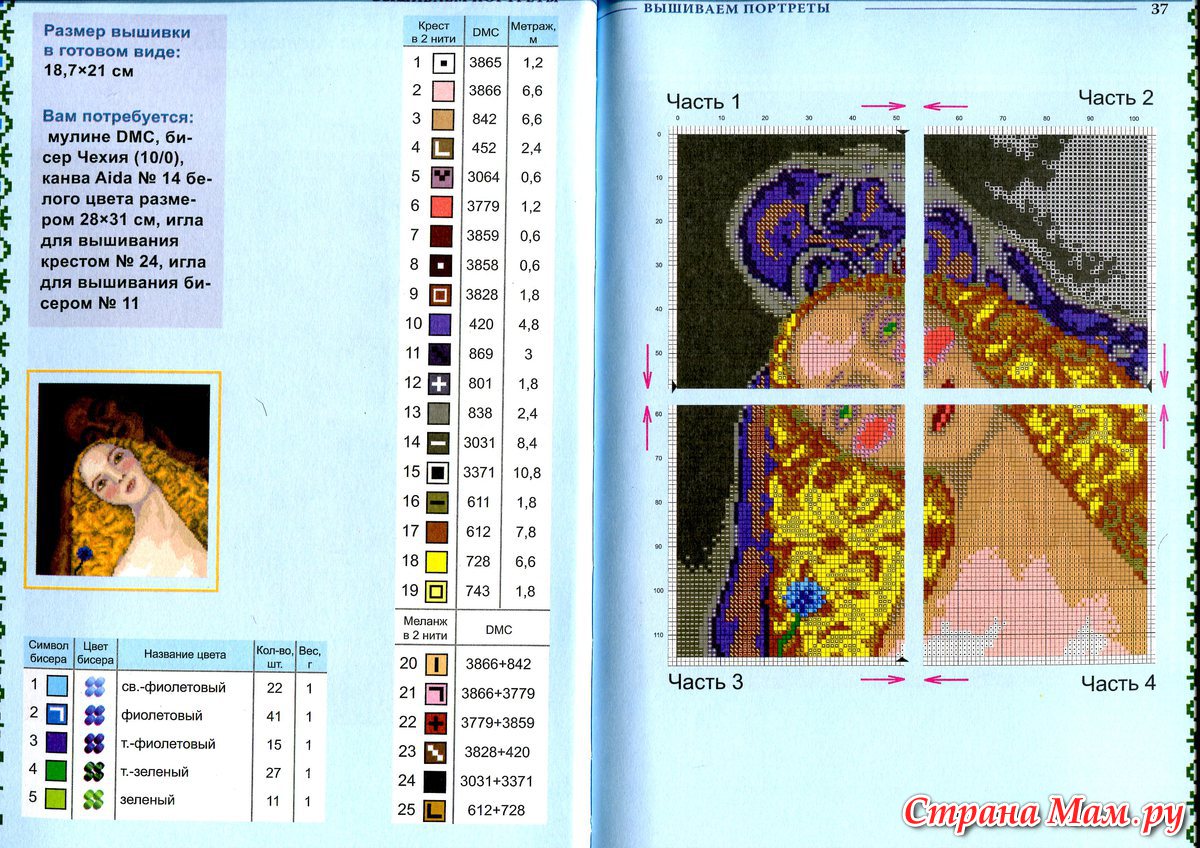1200x848 pixels.
Task: Pick the violet swatch for DMC 420
Action: tap(441, 324)
